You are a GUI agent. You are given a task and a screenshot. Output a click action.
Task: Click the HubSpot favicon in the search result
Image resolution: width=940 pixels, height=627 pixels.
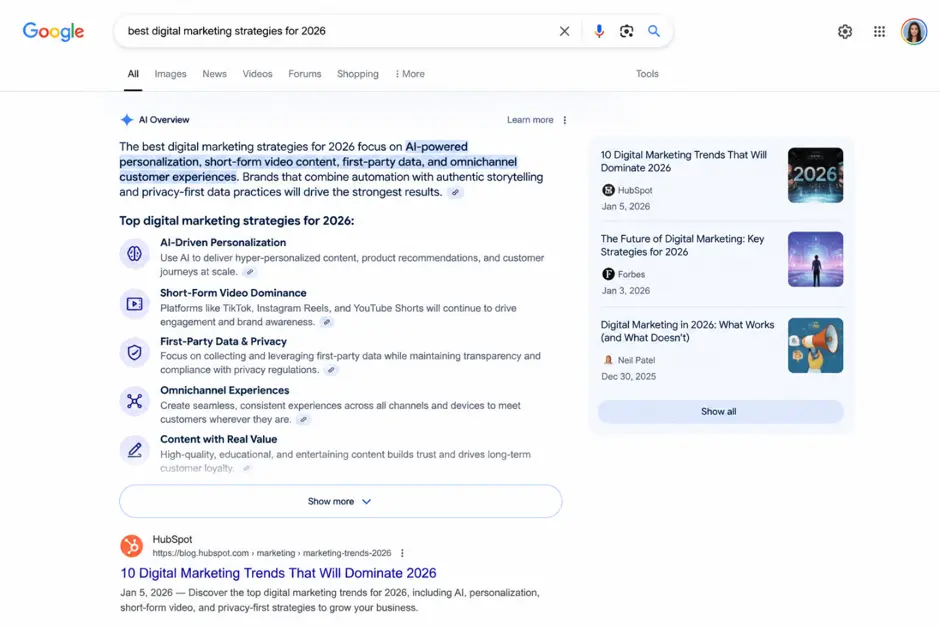[132, 546]
